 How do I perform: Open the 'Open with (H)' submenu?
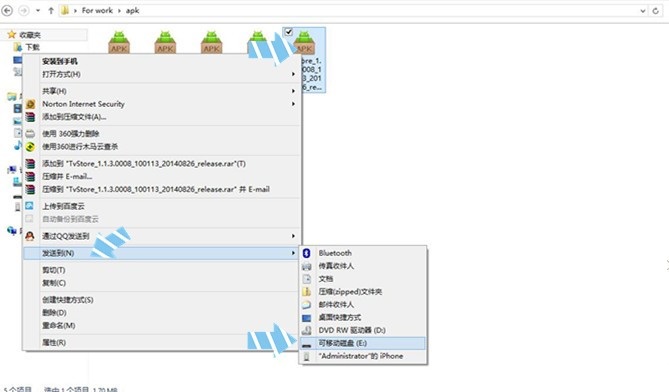162,74
